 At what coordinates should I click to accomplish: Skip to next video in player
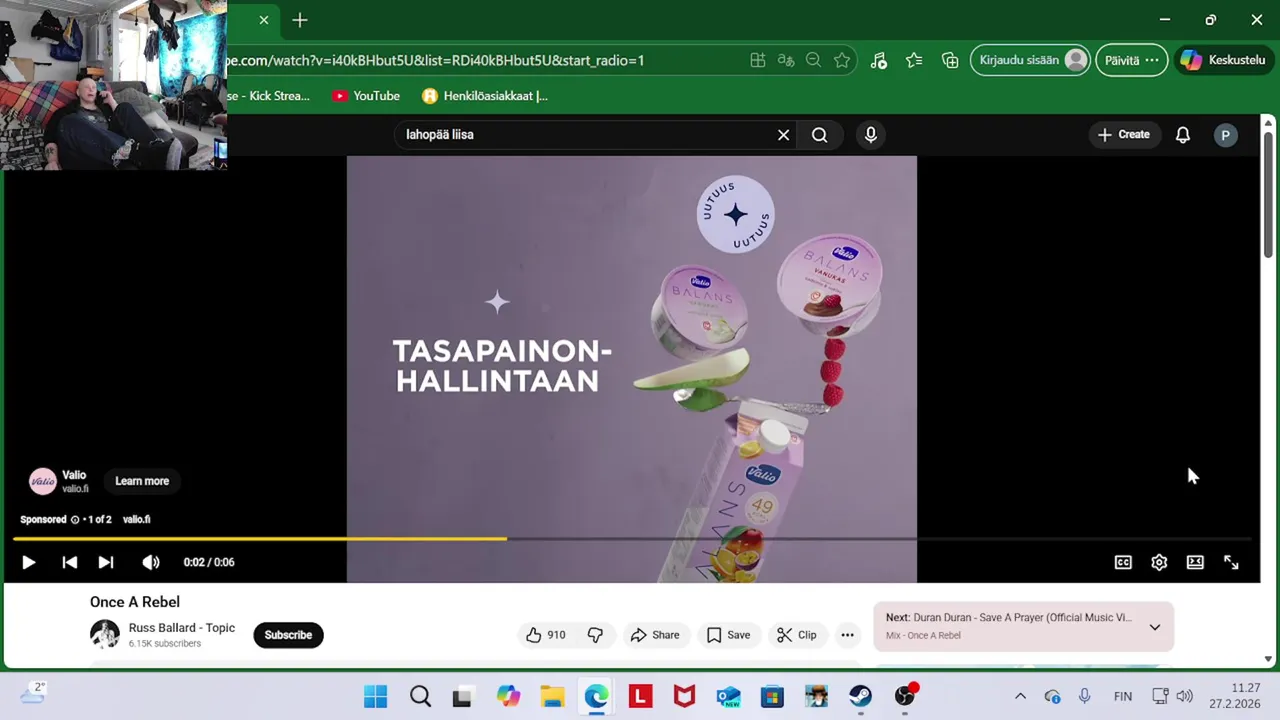106,562
